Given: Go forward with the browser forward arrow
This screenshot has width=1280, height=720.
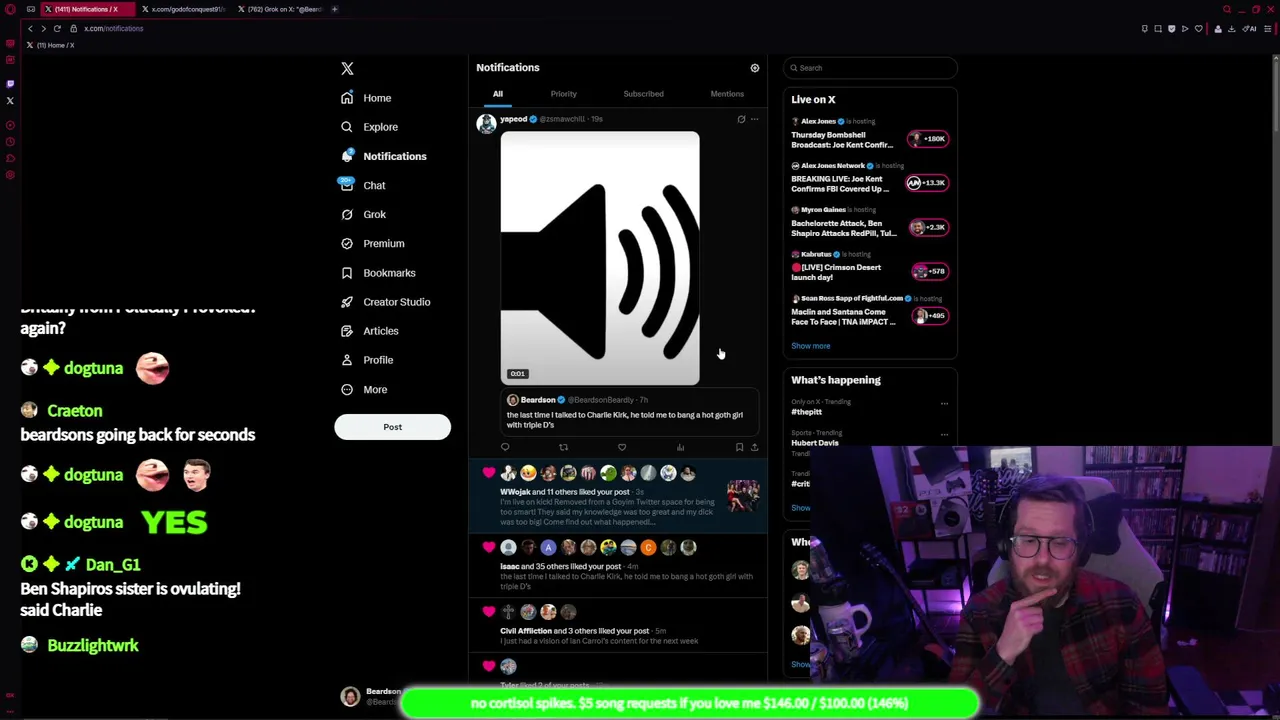Looking at the screenshot, I should [43, 28].
